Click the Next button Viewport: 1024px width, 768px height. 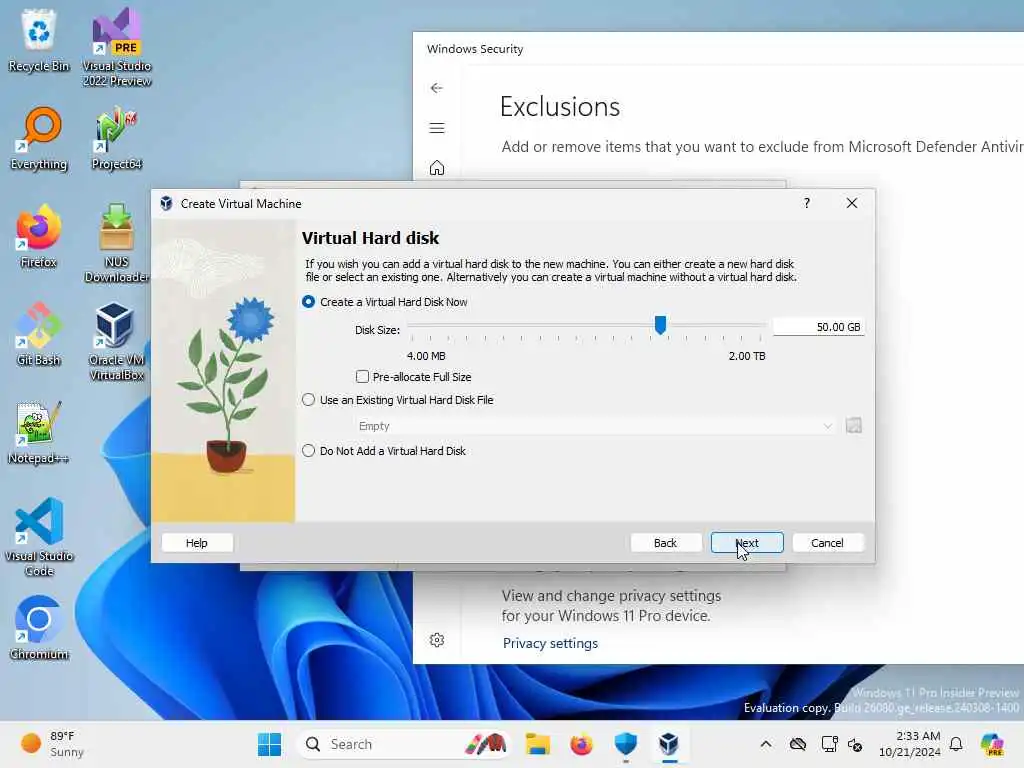click(x=747, y=543)
